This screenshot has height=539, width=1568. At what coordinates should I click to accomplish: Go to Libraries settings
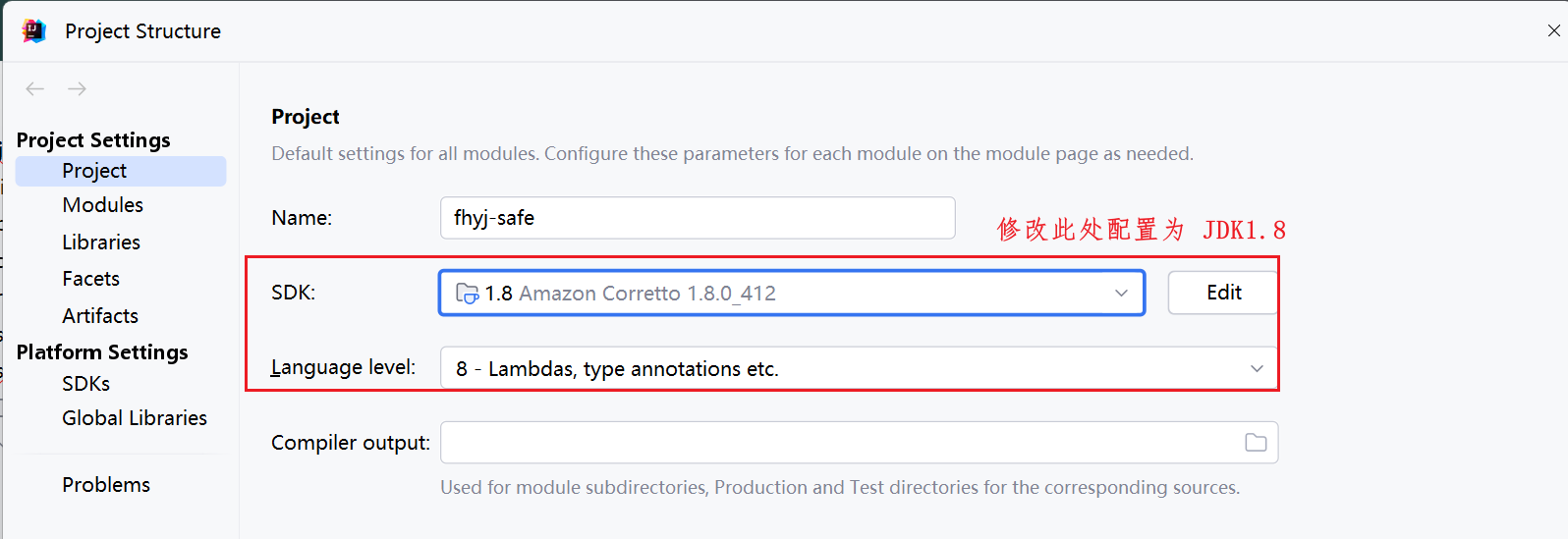(101, 243)
